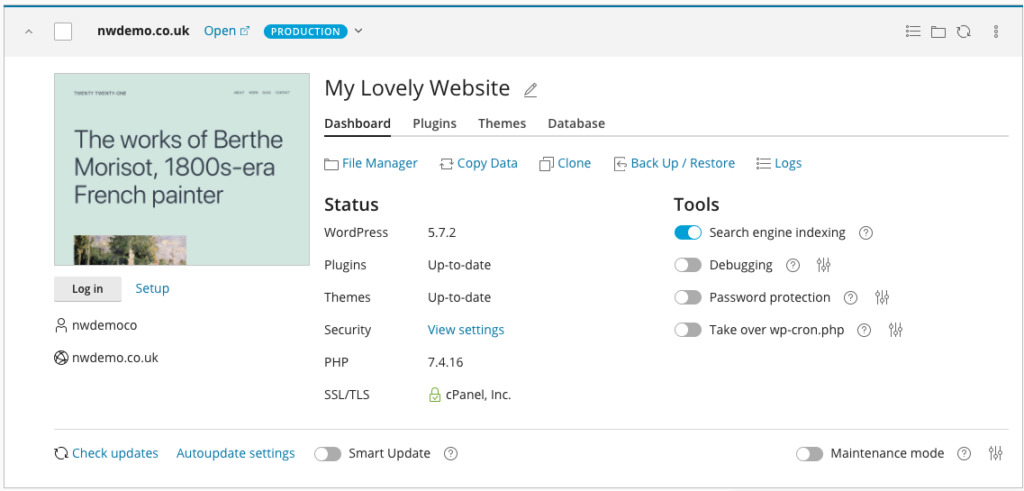
Task: Click the My Lovely Website title
Action: [x=417, y=88]
